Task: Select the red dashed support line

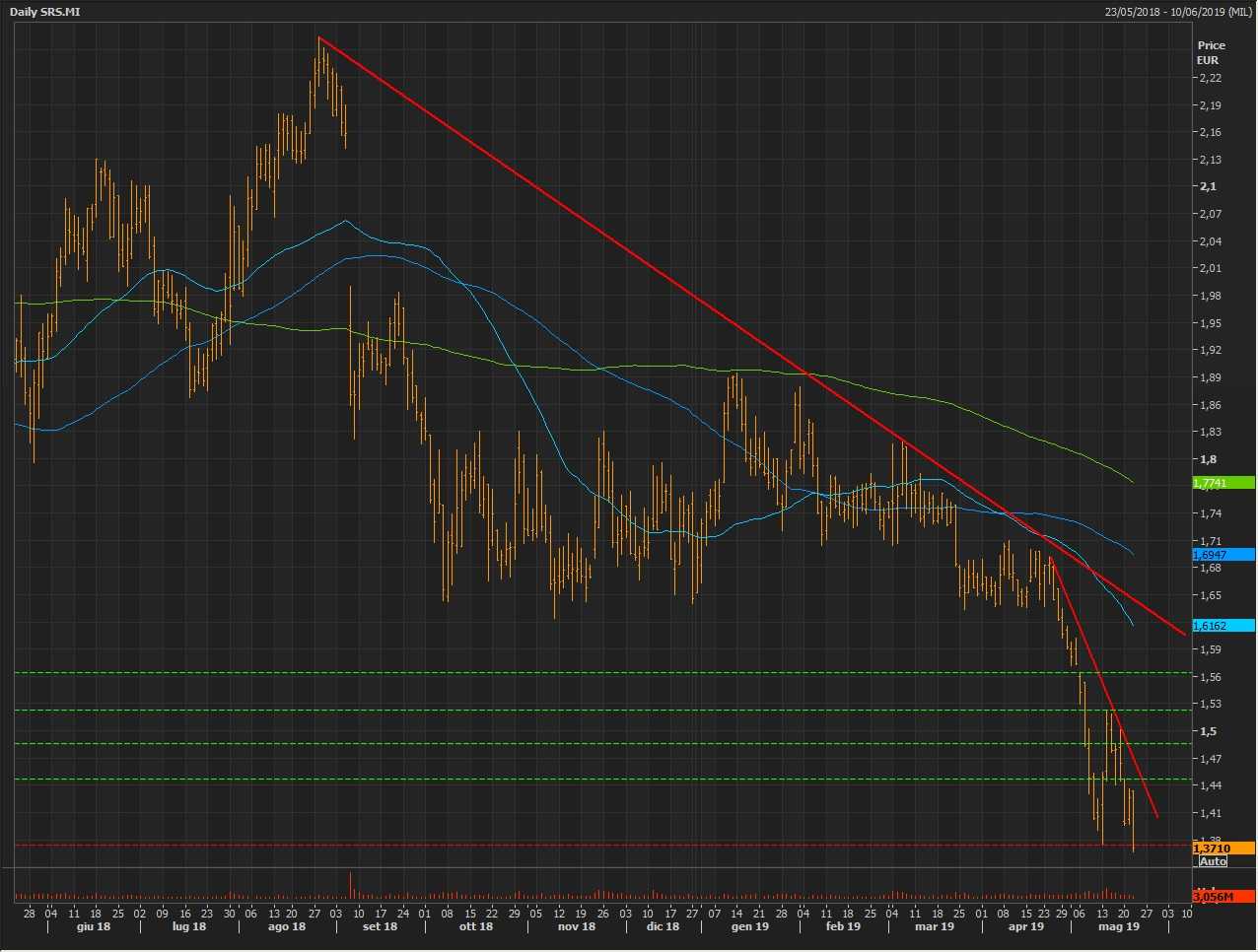Action: click(592, 845)
